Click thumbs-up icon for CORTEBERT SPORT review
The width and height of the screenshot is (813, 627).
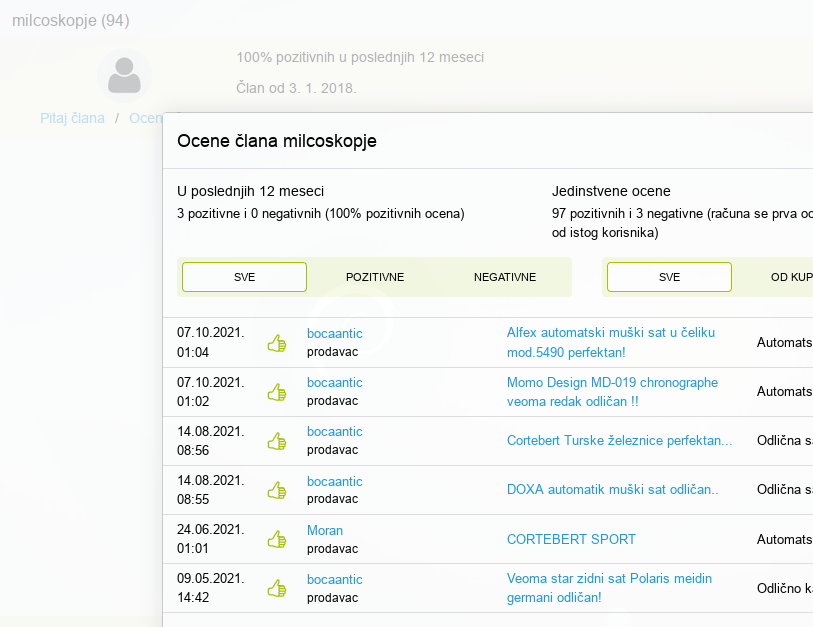pos(277,539)
